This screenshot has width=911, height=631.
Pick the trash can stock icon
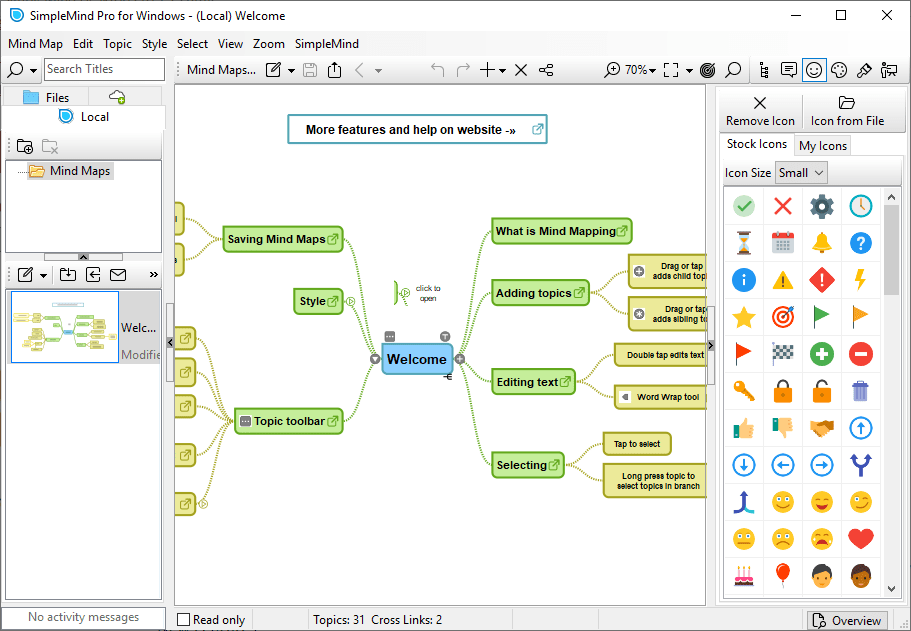[860, 391]
